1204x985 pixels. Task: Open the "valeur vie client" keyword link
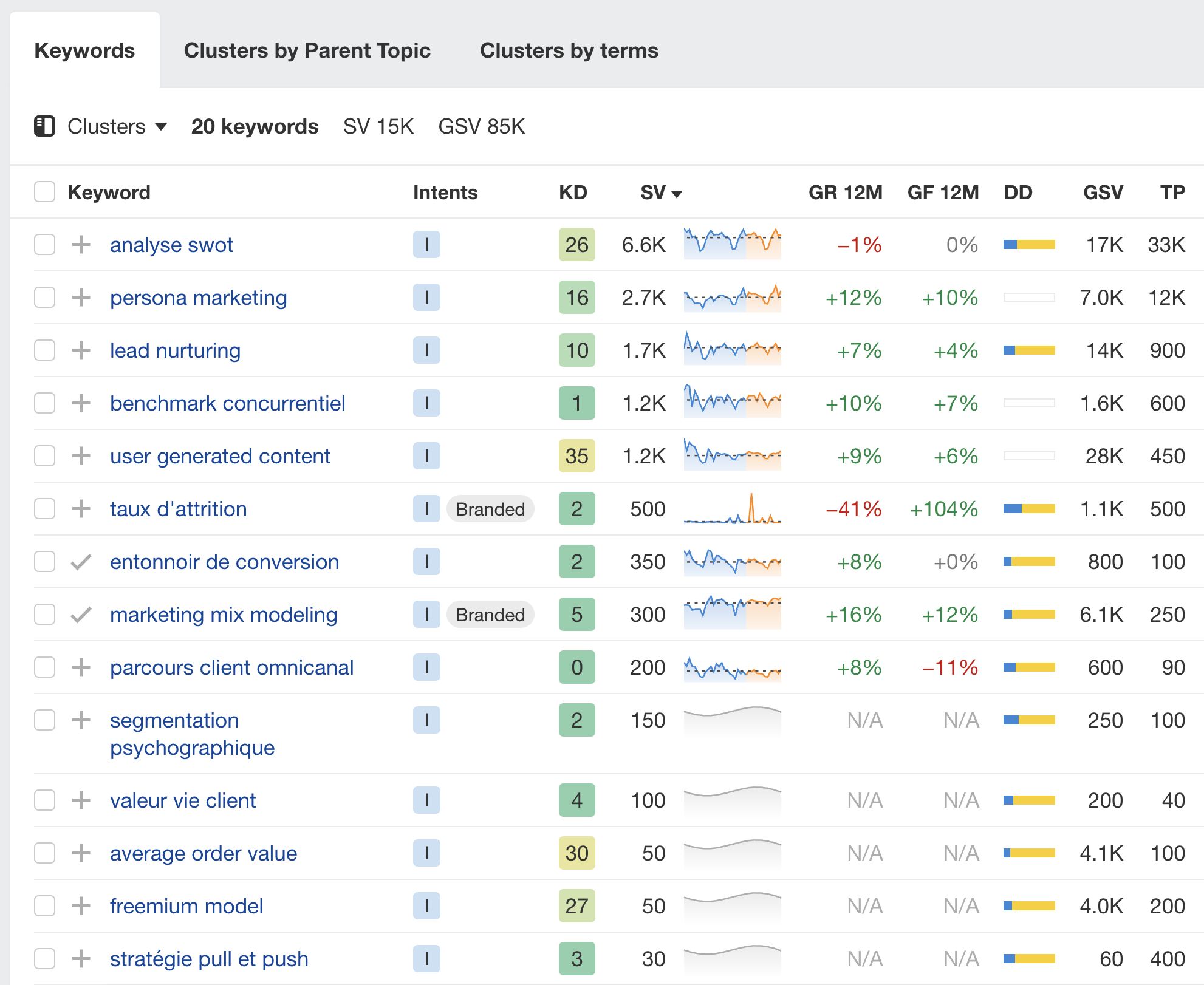(182, 800)
